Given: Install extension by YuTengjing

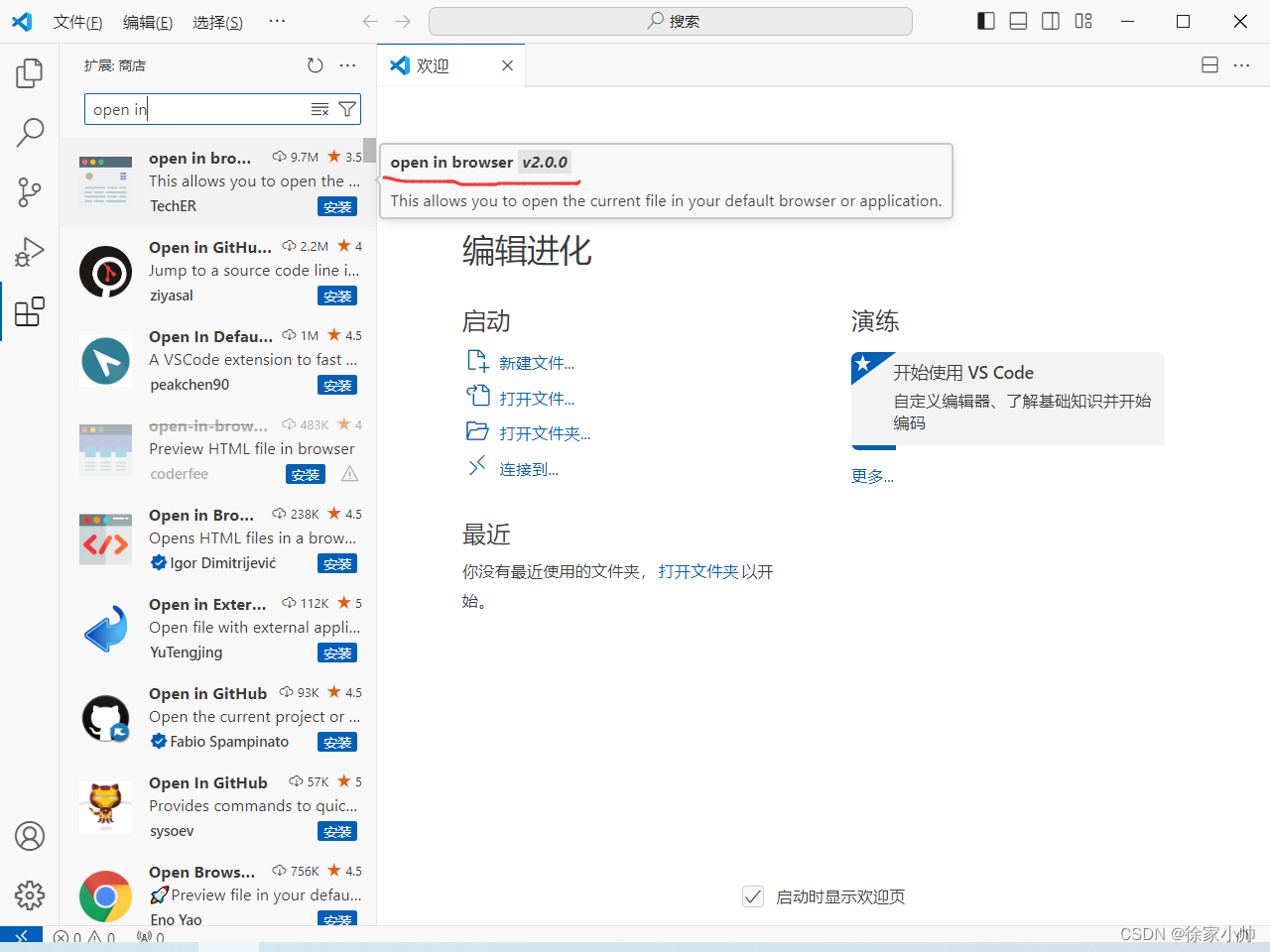Looking at the screenshot, I should tap(337, 654).
